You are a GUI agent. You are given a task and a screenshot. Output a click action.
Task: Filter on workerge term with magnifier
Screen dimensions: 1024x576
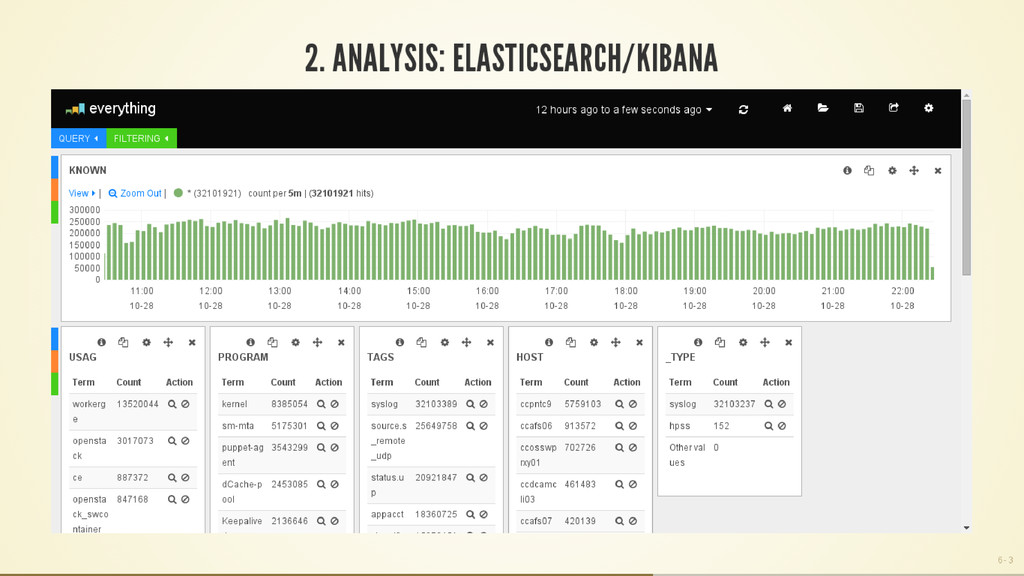pyautogui.click(x=172, y=404)
